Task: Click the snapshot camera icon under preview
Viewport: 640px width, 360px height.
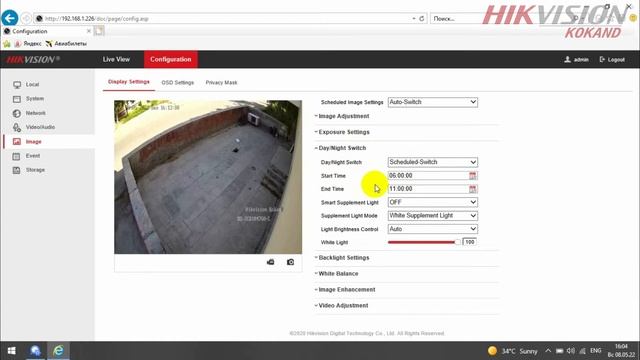Action: point(290,262)
